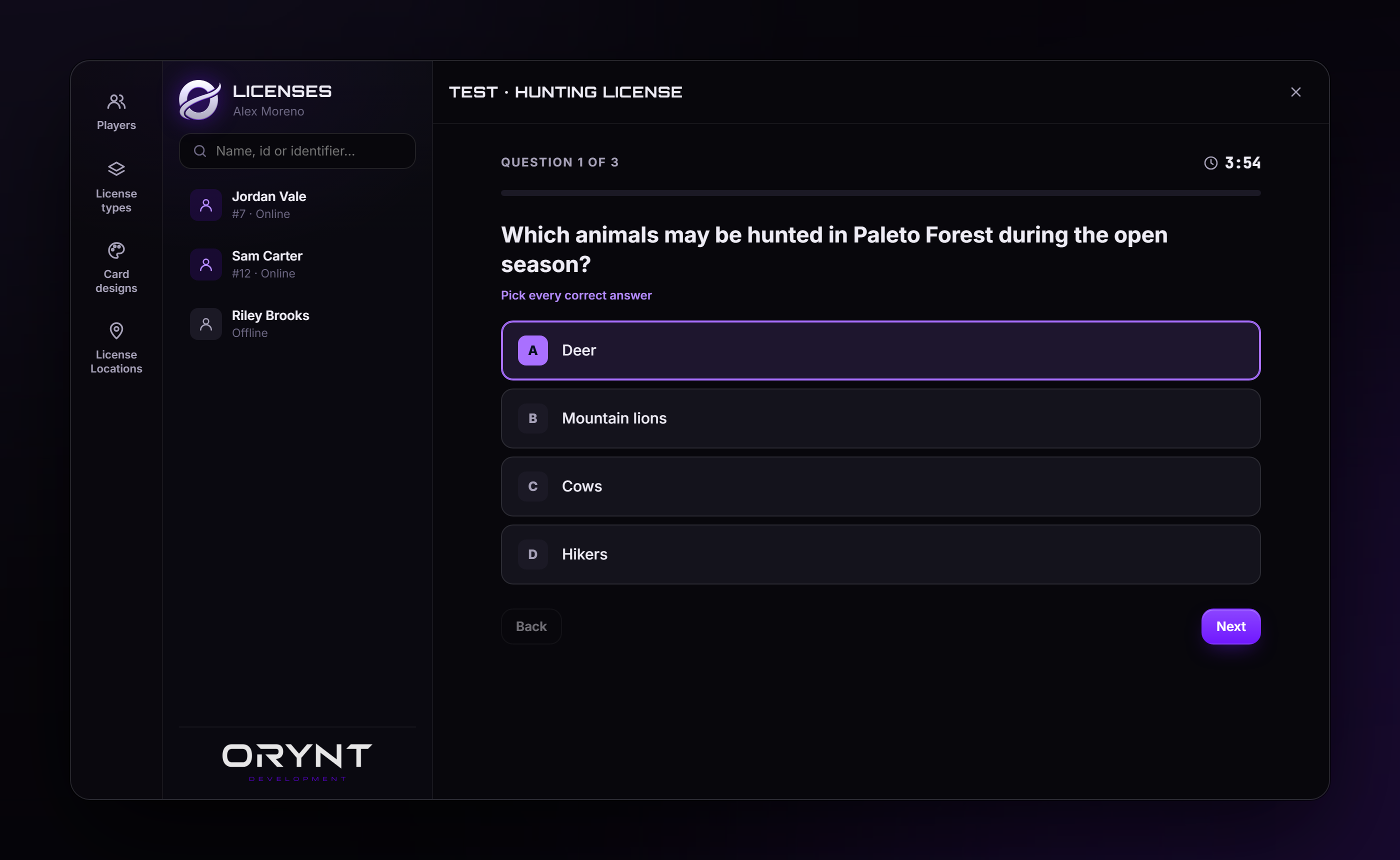Click the question progress bar

[x=880, y=193]
